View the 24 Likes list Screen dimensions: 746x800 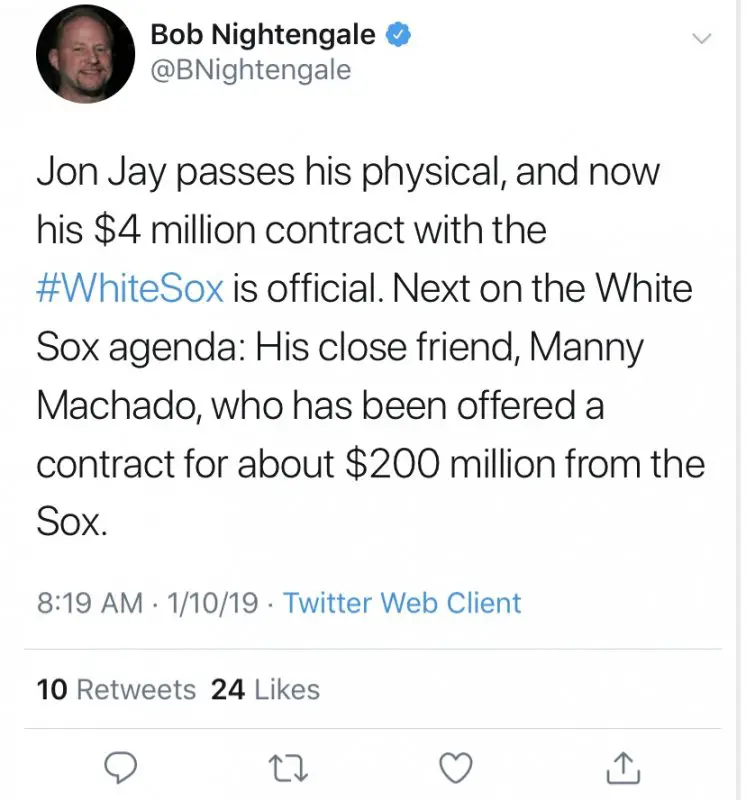265,690
